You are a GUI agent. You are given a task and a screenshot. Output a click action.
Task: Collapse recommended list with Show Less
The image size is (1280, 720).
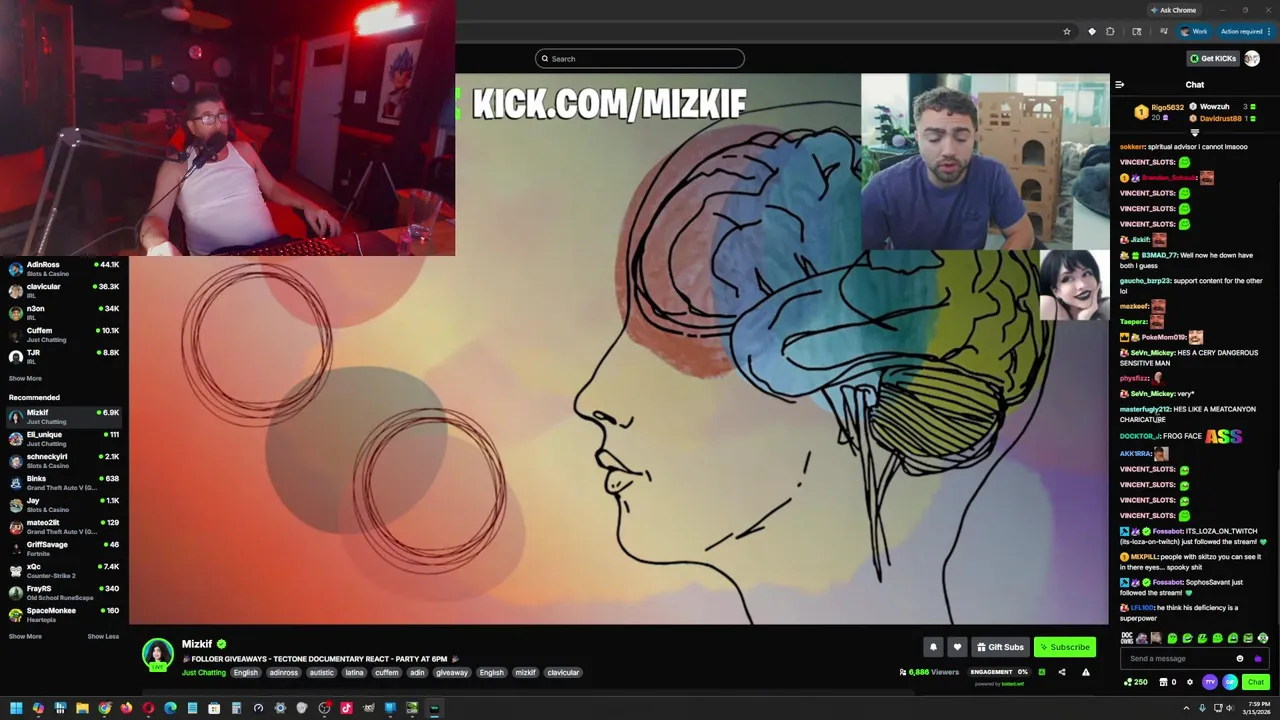click(x=103, y=637)
